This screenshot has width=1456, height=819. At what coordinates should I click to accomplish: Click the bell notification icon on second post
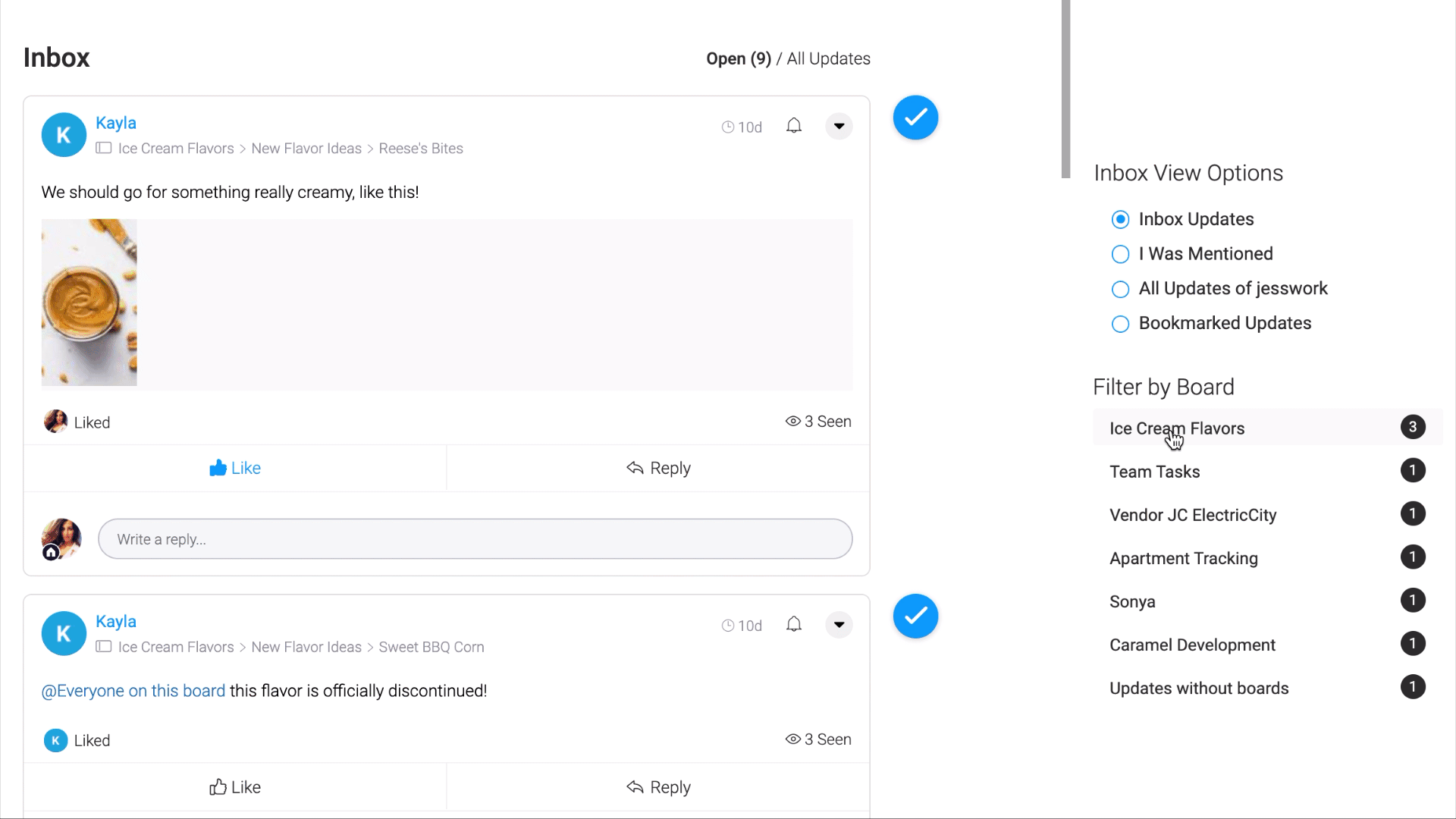[x=794, y=624]
